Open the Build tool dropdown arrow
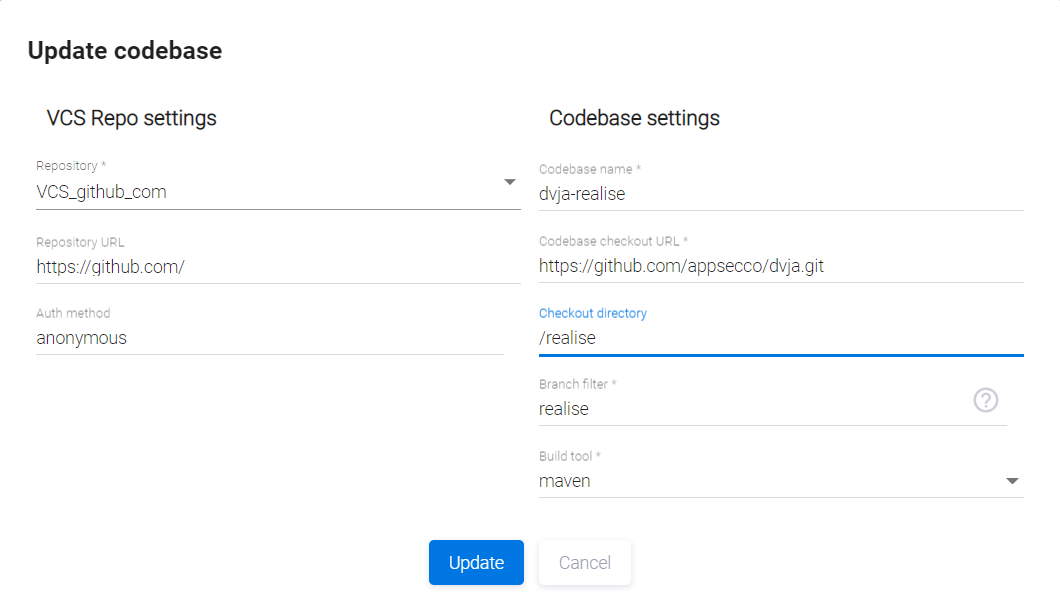Screen dimensions: 1060x603 (1012, 481)
